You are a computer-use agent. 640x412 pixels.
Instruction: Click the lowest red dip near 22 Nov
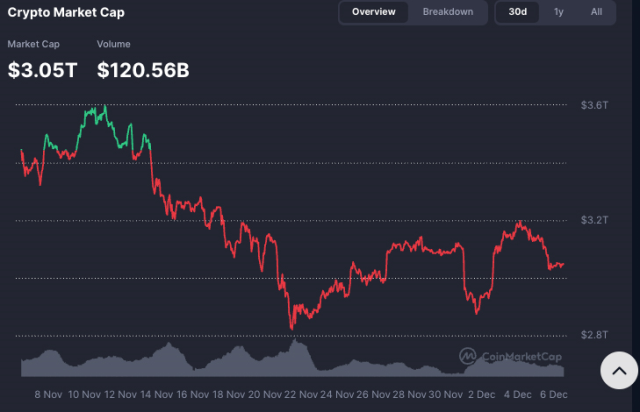pyautogui.click(x=292, y=326)
